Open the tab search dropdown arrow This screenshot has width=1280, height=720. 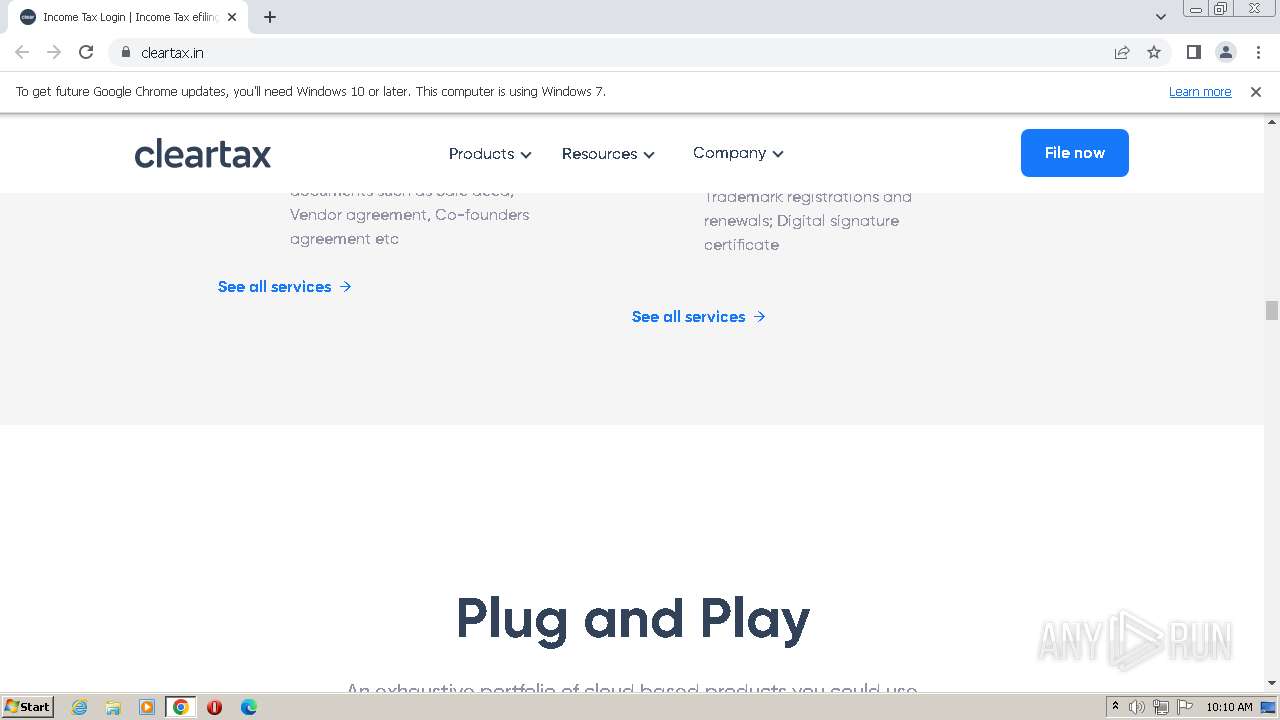(x=1160, y=17)
